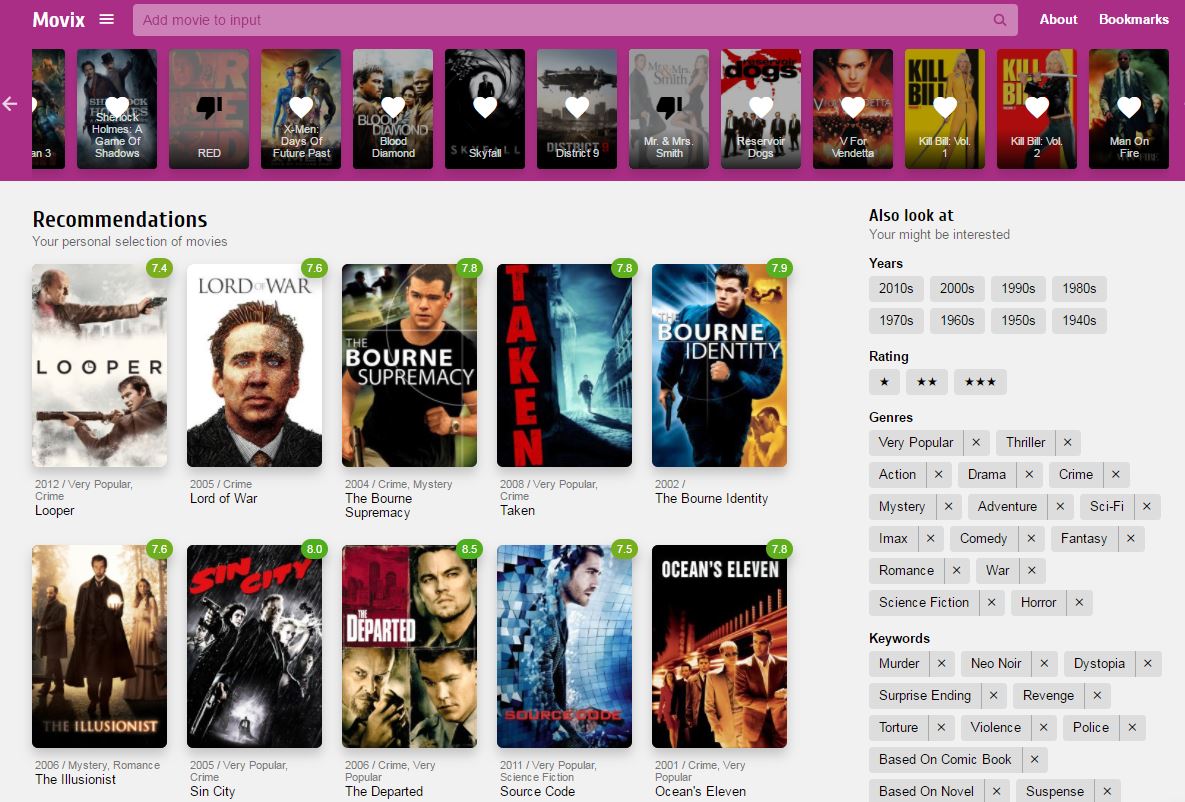This screenshot has width=1185, height=802.
Task: Open the Bookmarks page
Action: [x=1133, y=19]
